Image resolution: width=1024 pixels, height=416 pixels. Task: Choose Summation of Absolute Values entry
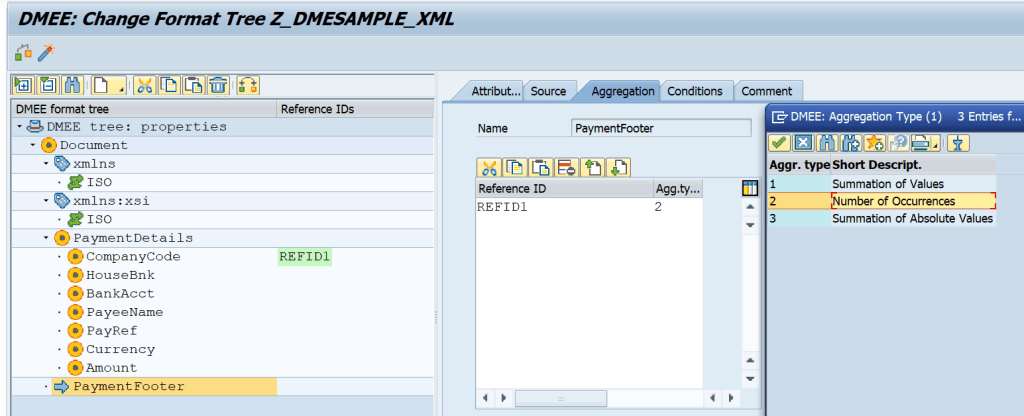912,218
